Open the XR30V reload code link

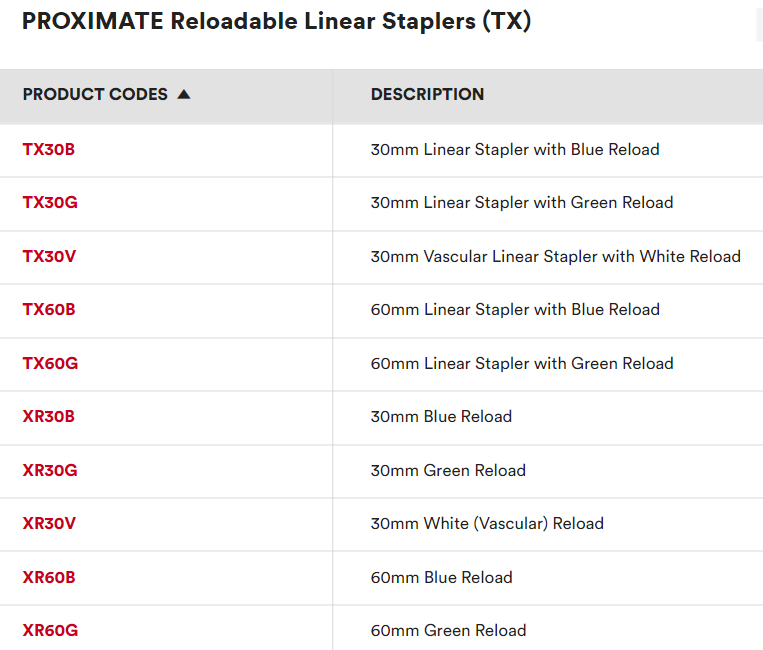49,523
